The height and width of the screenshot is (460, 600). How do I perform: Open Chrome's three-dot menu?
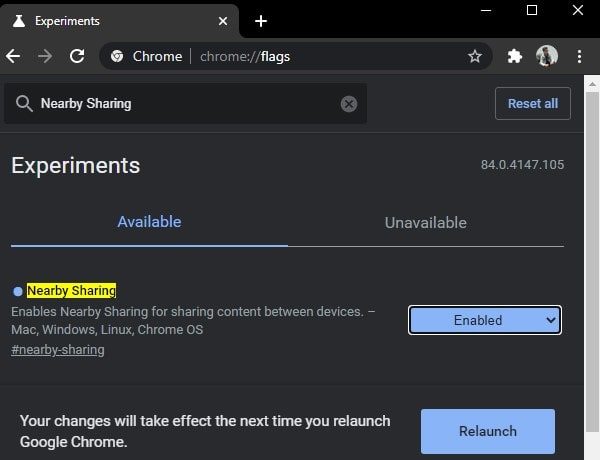pyautogui.click(x=579, y=56)
